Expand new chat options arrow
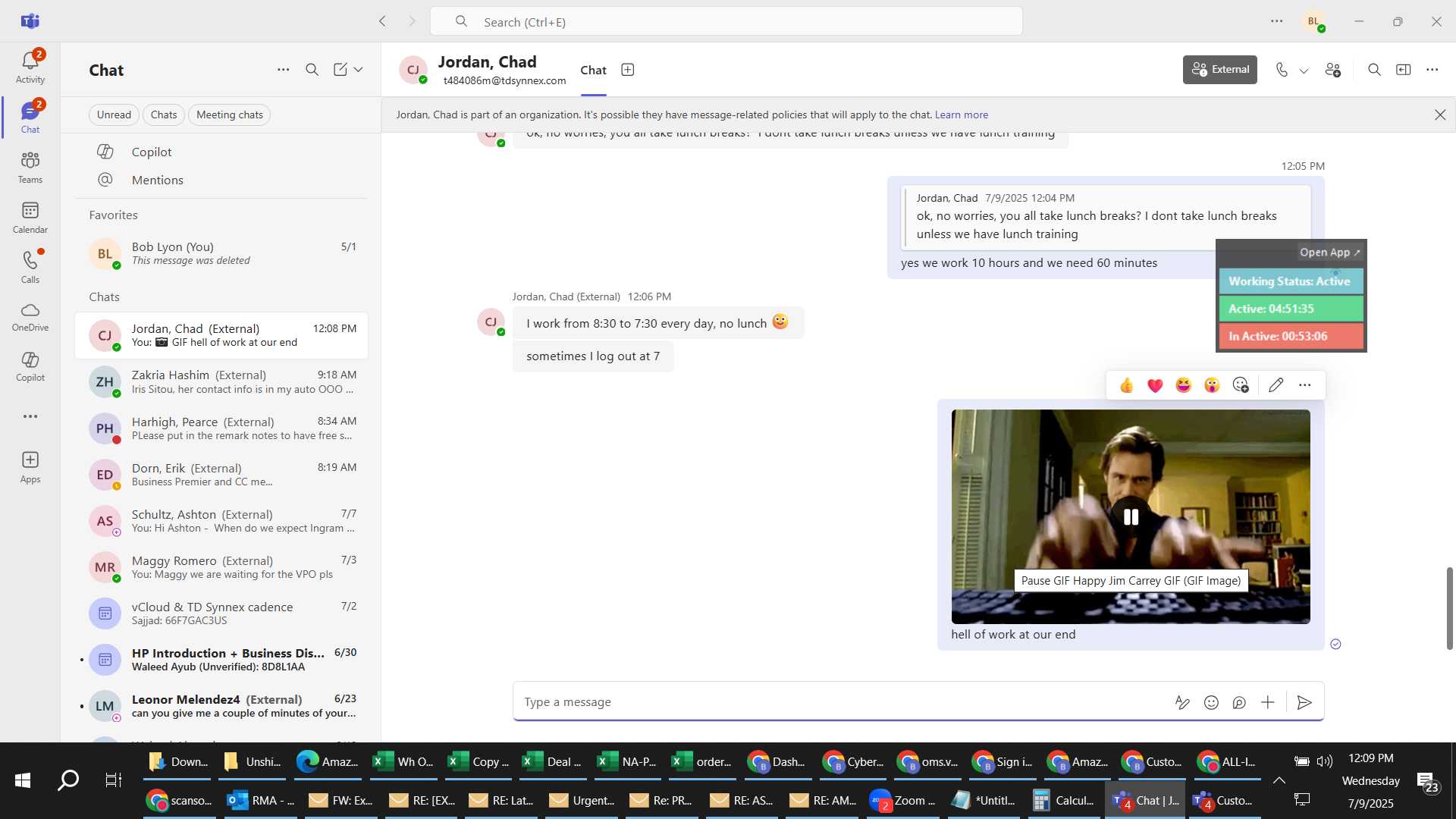The height and width of the screenshot is (819, 1456). (359, 70)
